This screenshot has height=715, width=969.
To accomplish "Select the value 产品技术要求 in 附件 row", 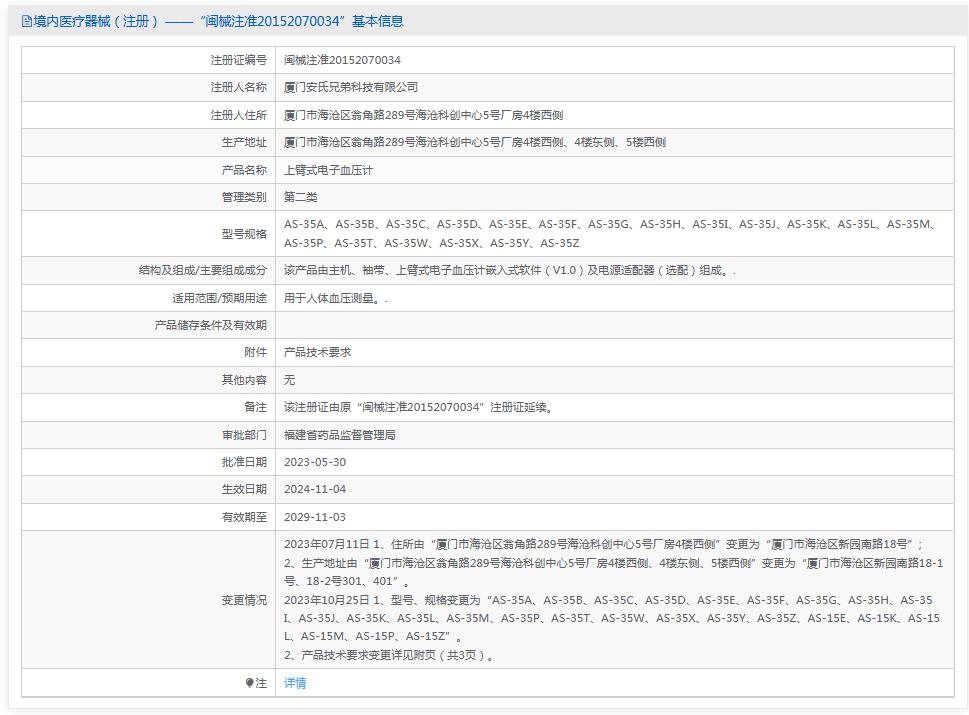I will pos(317,352).
